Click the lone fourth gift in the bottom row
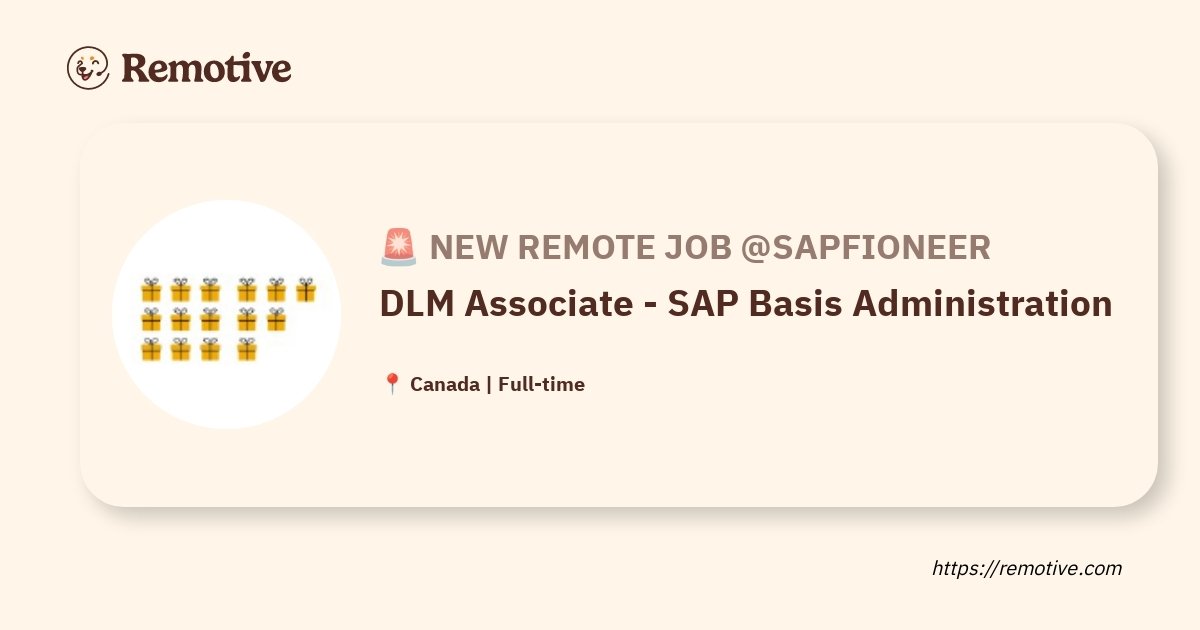 click(x=247, y=349)
